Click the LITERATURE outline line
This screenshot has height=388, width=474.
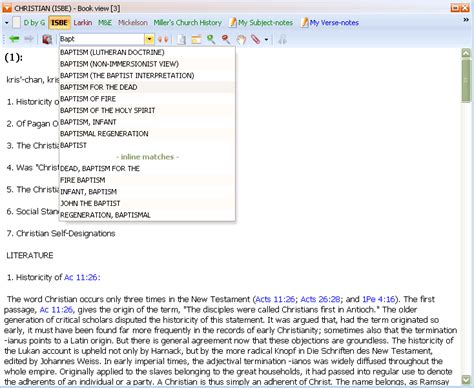[30, 255]
